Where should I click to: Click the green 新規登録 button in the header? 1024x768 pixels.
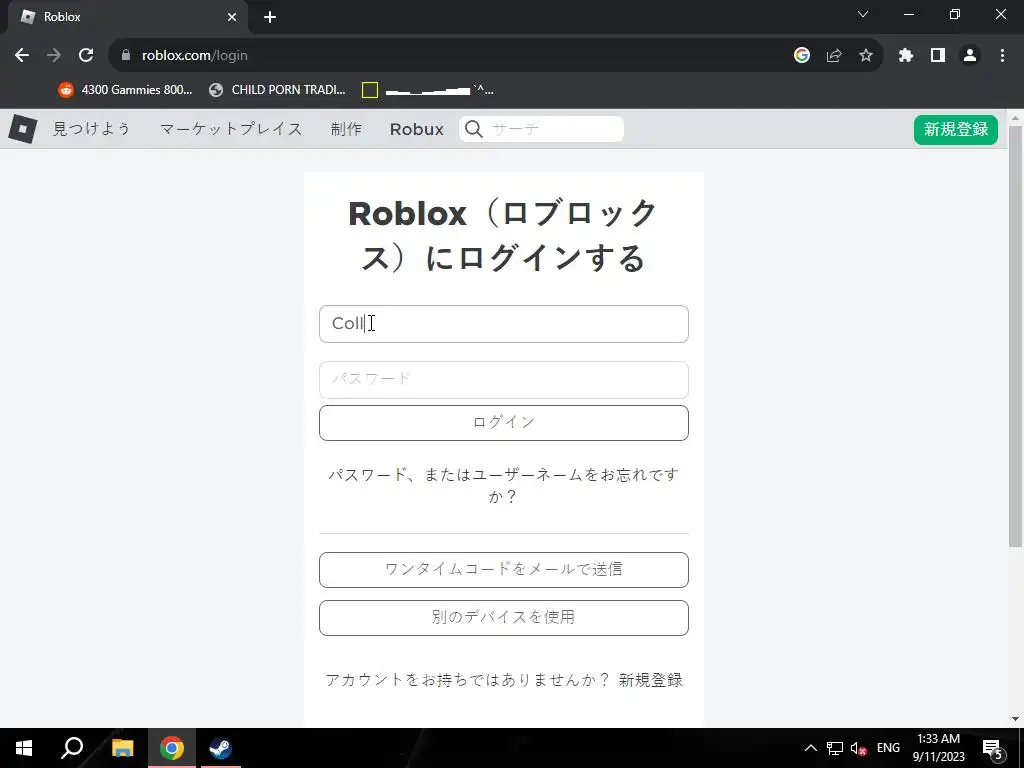pyautogui.click(x=955, y=129)
